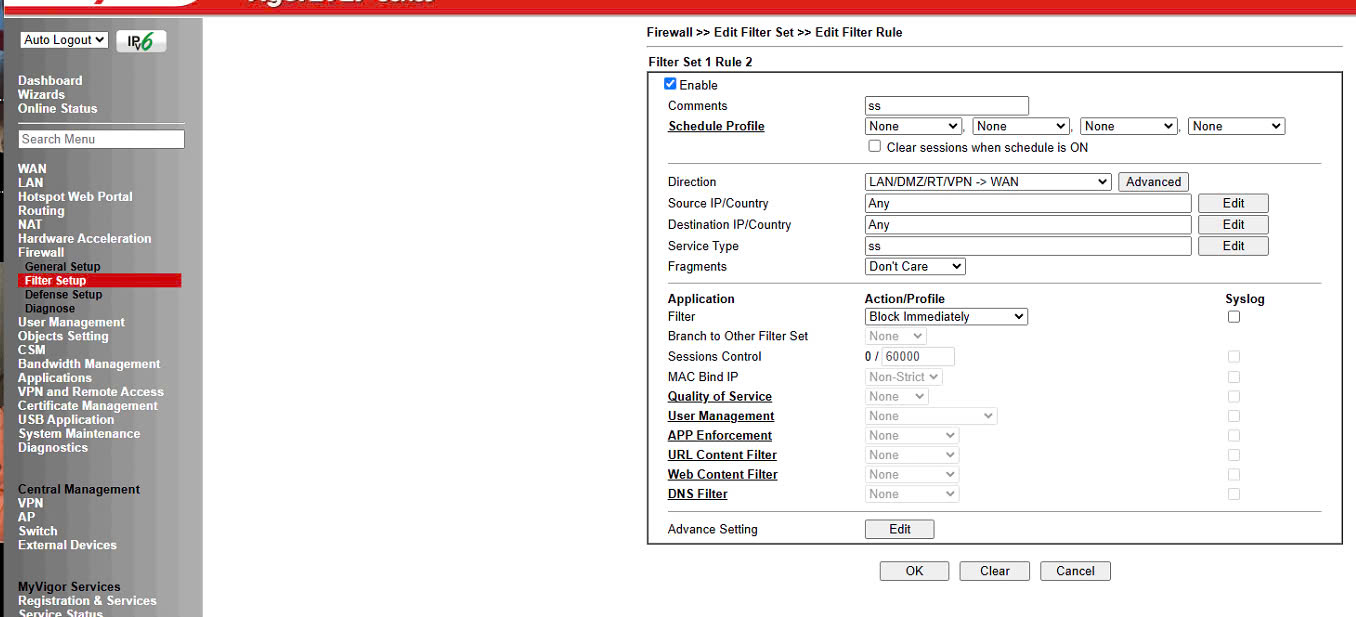This screenshot has width=1356, height=617.
Task: Enable Syslog checkbox for Filter
Action: coord(1233,317)
